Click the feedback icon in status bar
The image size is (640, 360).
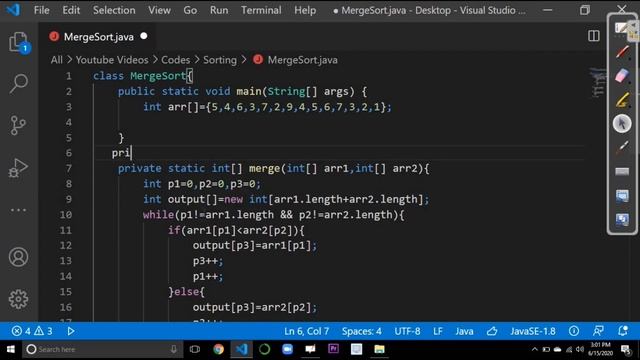tap(598, 331)
